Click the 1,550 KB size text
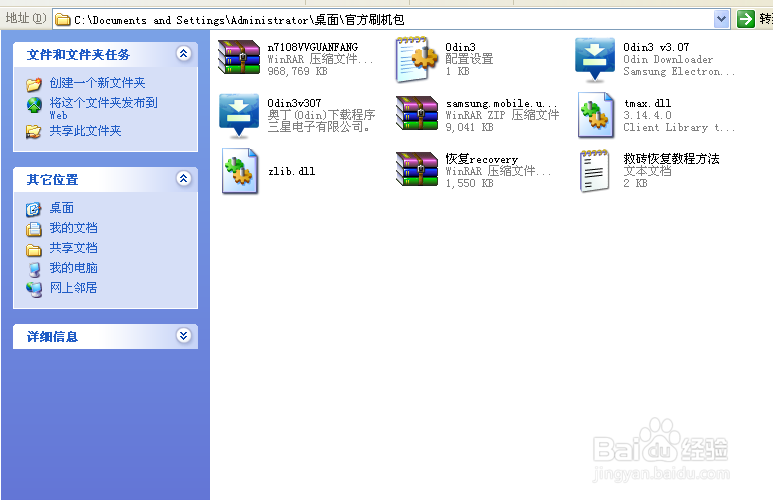773x500 pixels. tap(469, 183)
